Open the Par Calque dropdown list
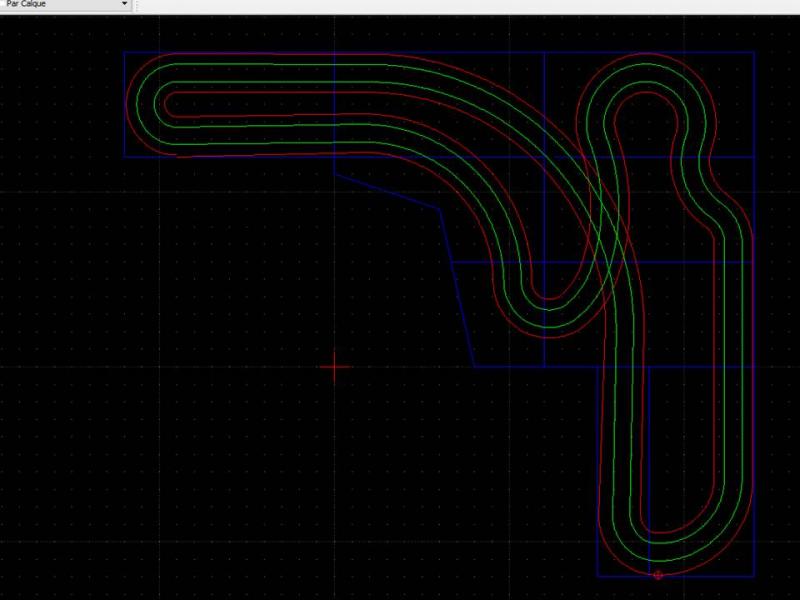This screenshot has width=800, height=600. [65, 5]
